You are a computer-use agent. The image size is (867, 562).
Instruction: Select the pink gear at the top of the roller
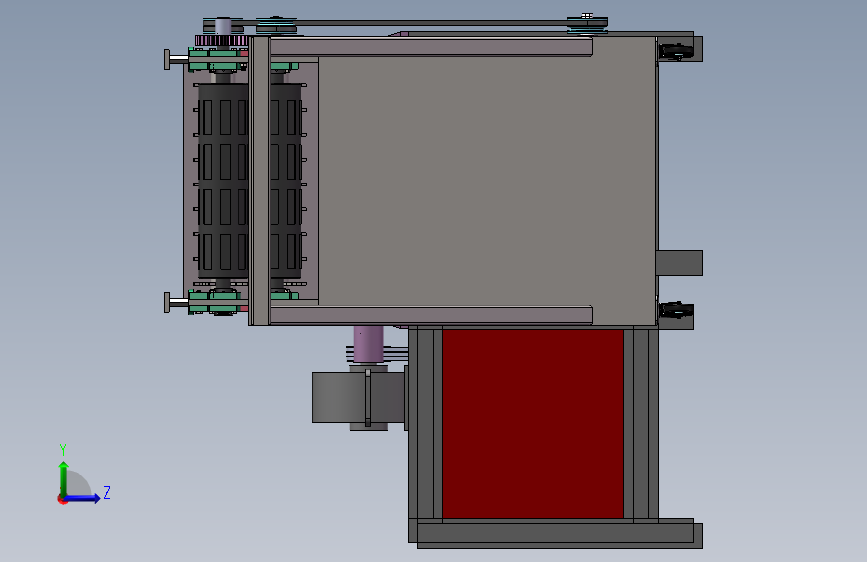point(221,40)
